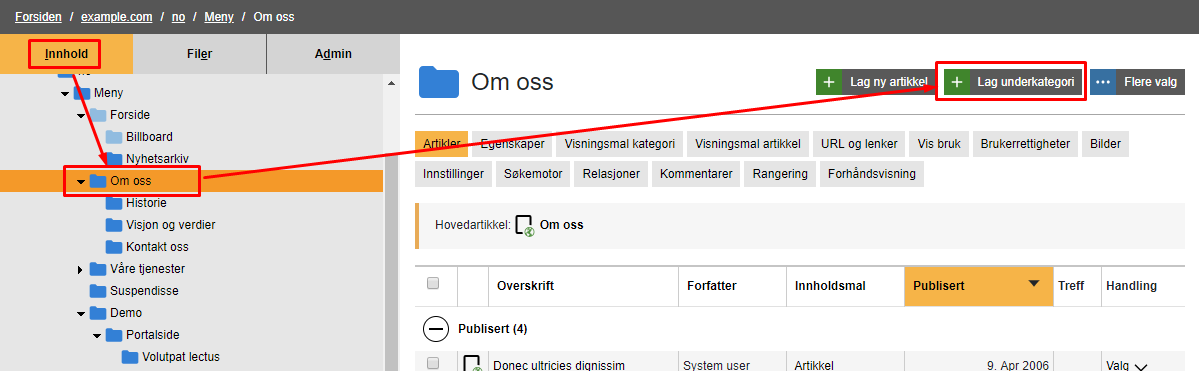Click the Hovedartikkel article icon
This screenshot has height=371, width=1199.
[524, 226]
